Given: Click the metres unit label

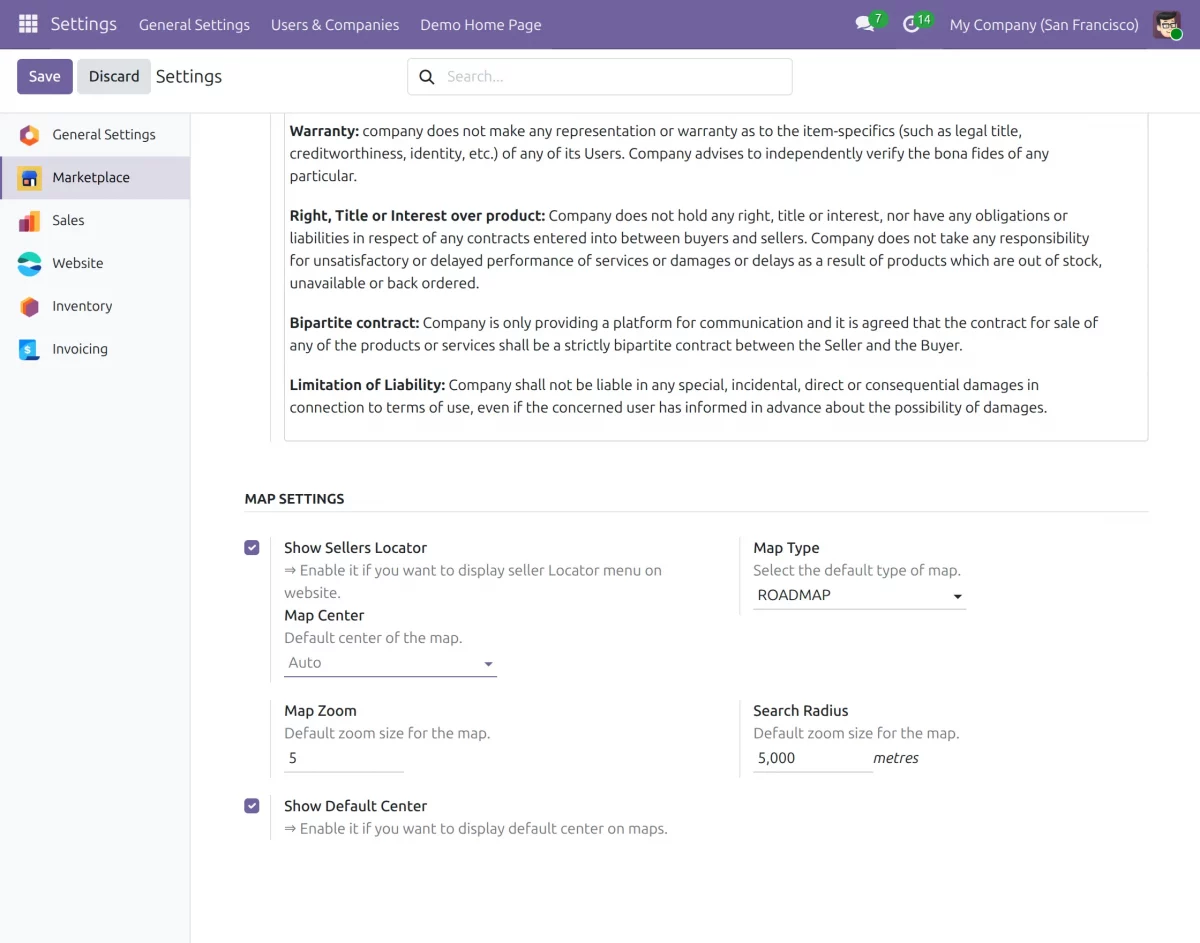Looking at the screenshot, I should pos(896,758).
